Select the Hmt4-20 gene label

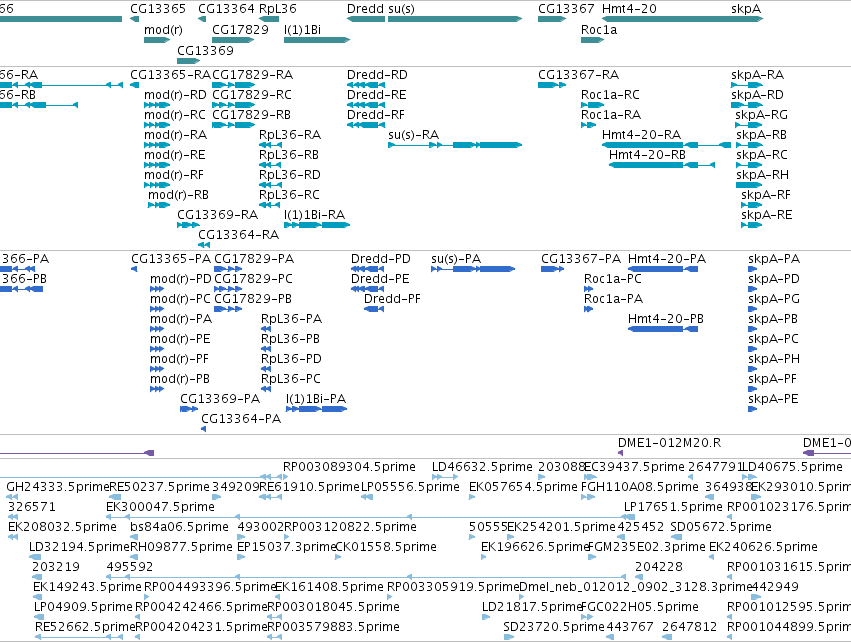tap(629, 9)
